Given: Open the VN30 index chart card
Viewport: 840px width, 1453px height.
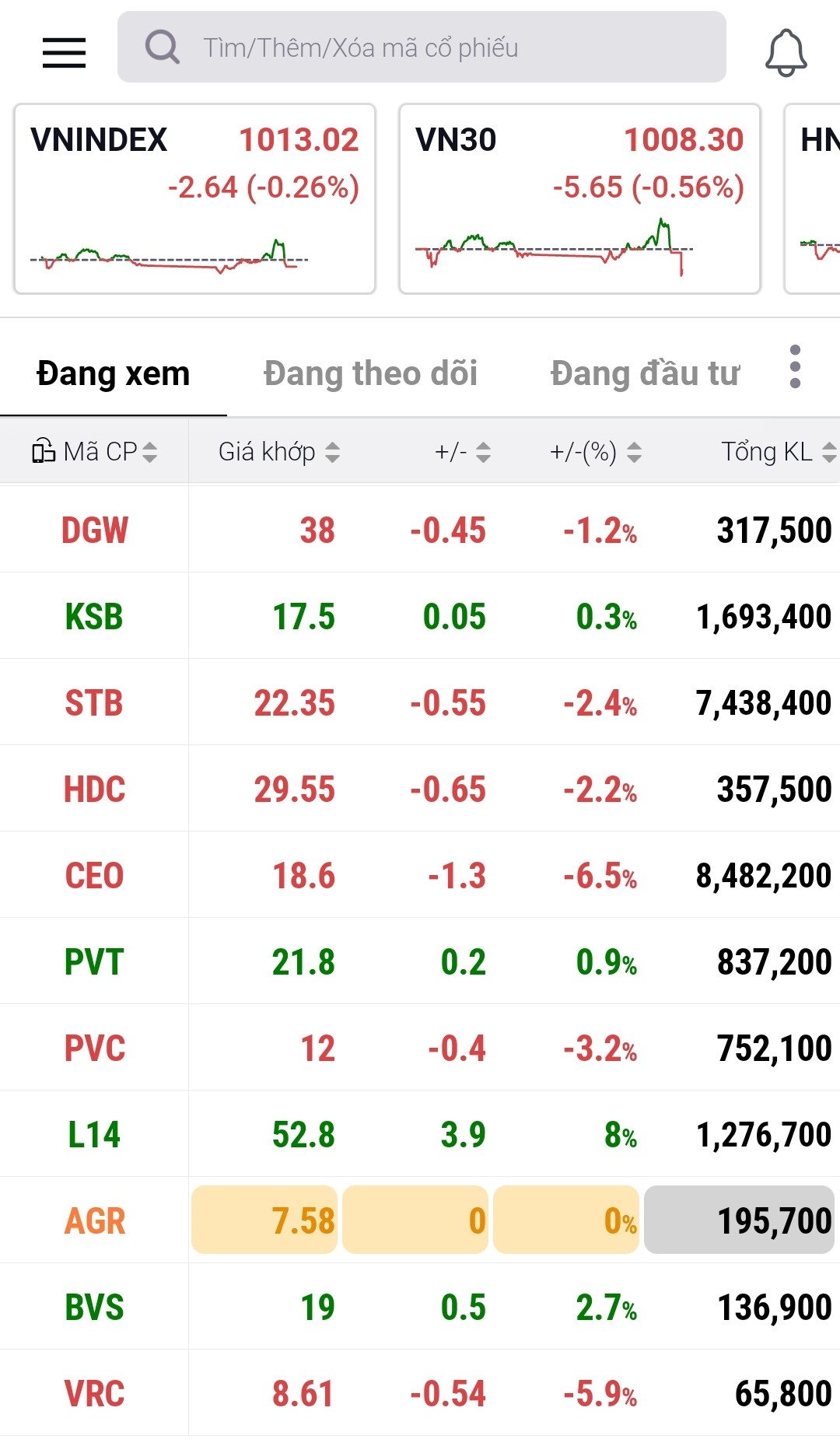Looking at the screenshot, I should pos(579,199).
